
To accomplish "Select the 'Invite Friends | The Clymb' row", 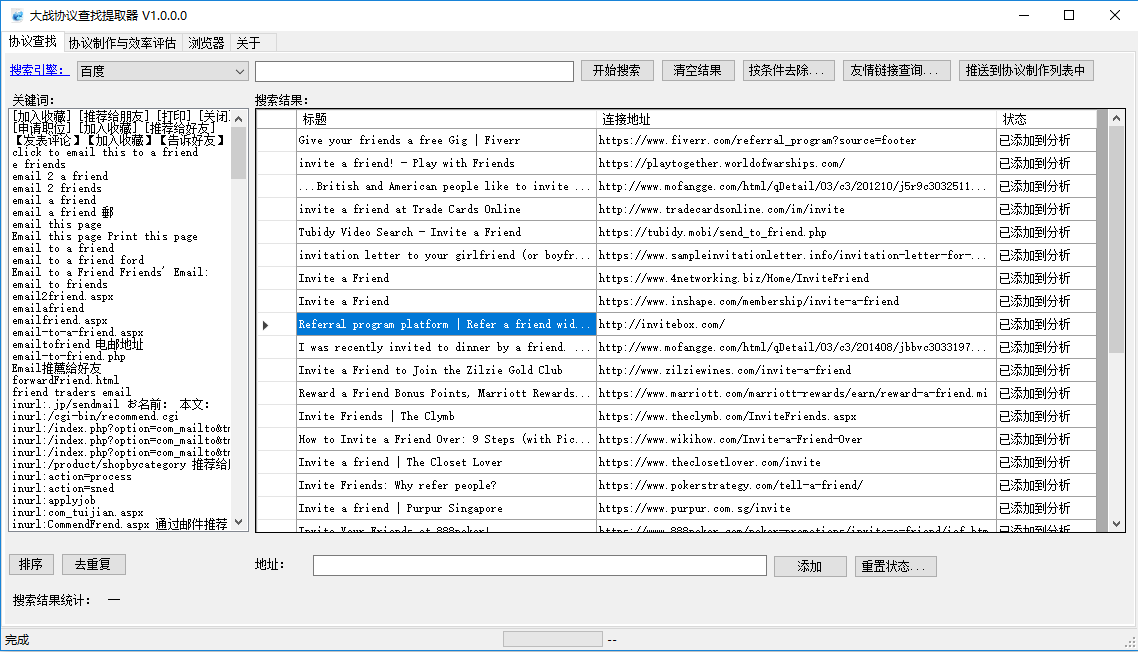I will (445, 416).
